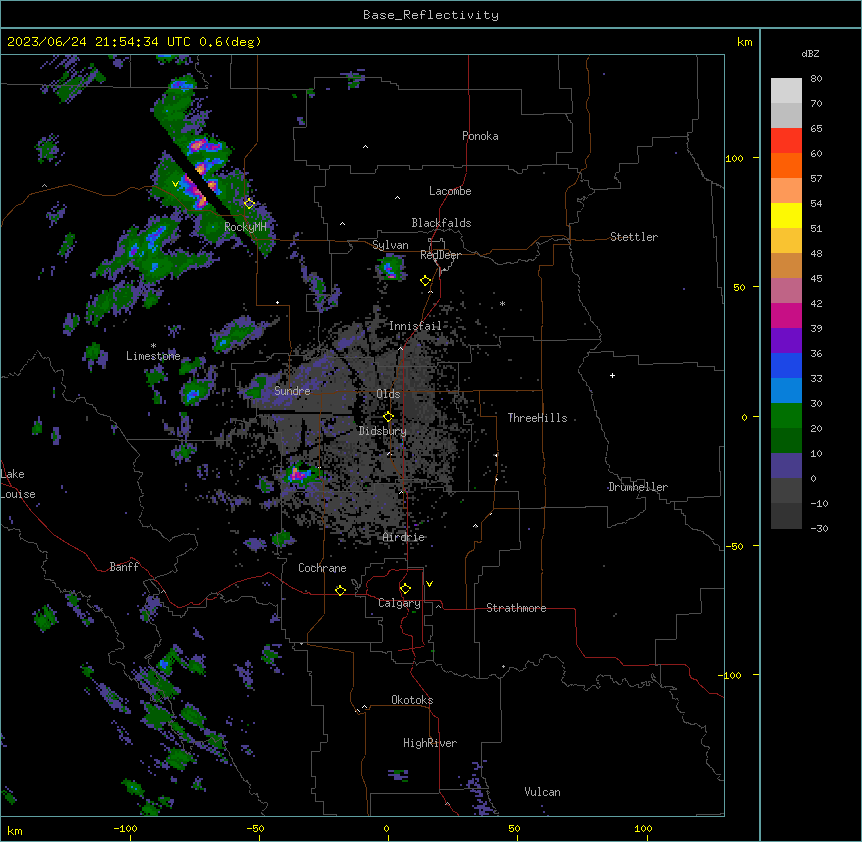
Task: Click the Blackfalds city label
Action: (441, 223)
